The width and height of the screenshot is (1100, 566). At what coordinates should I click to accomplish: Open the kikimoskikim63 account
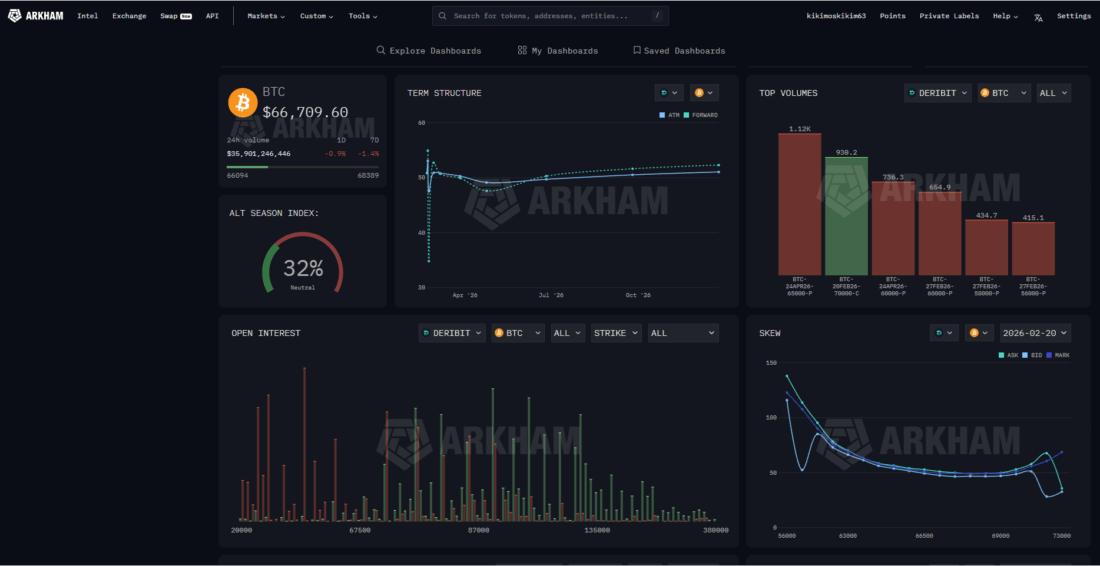836,16
